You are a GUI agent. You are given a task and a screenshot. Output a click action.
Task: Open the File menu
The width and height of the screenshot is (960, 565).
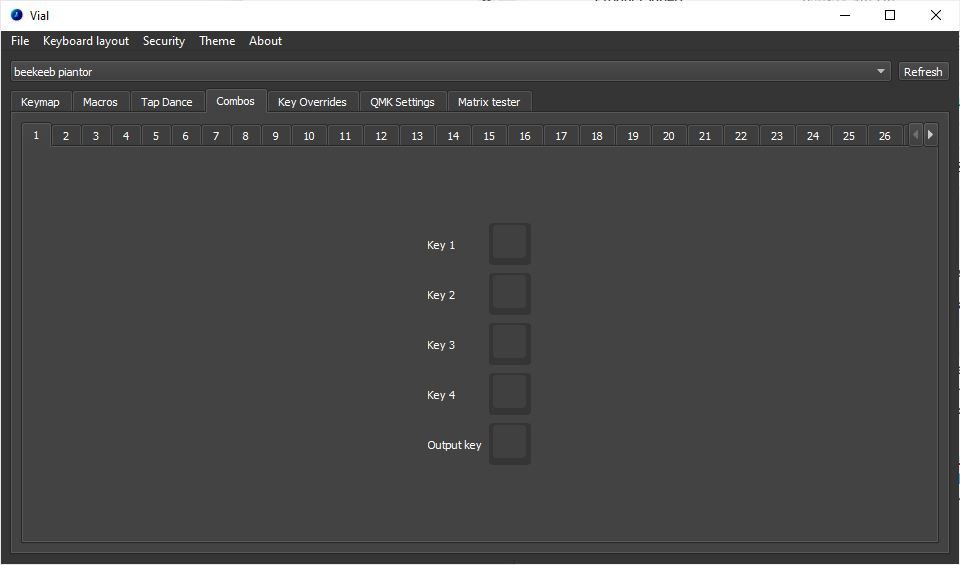[20, 41]
